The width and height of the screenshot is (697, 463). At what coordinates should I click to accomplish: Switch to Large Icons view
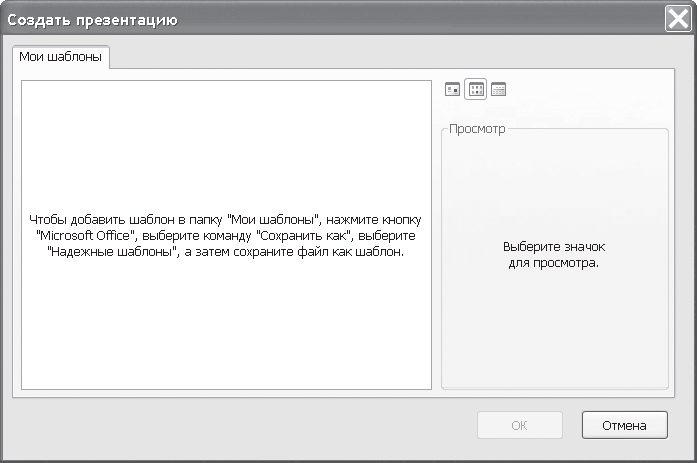[453, 90]
